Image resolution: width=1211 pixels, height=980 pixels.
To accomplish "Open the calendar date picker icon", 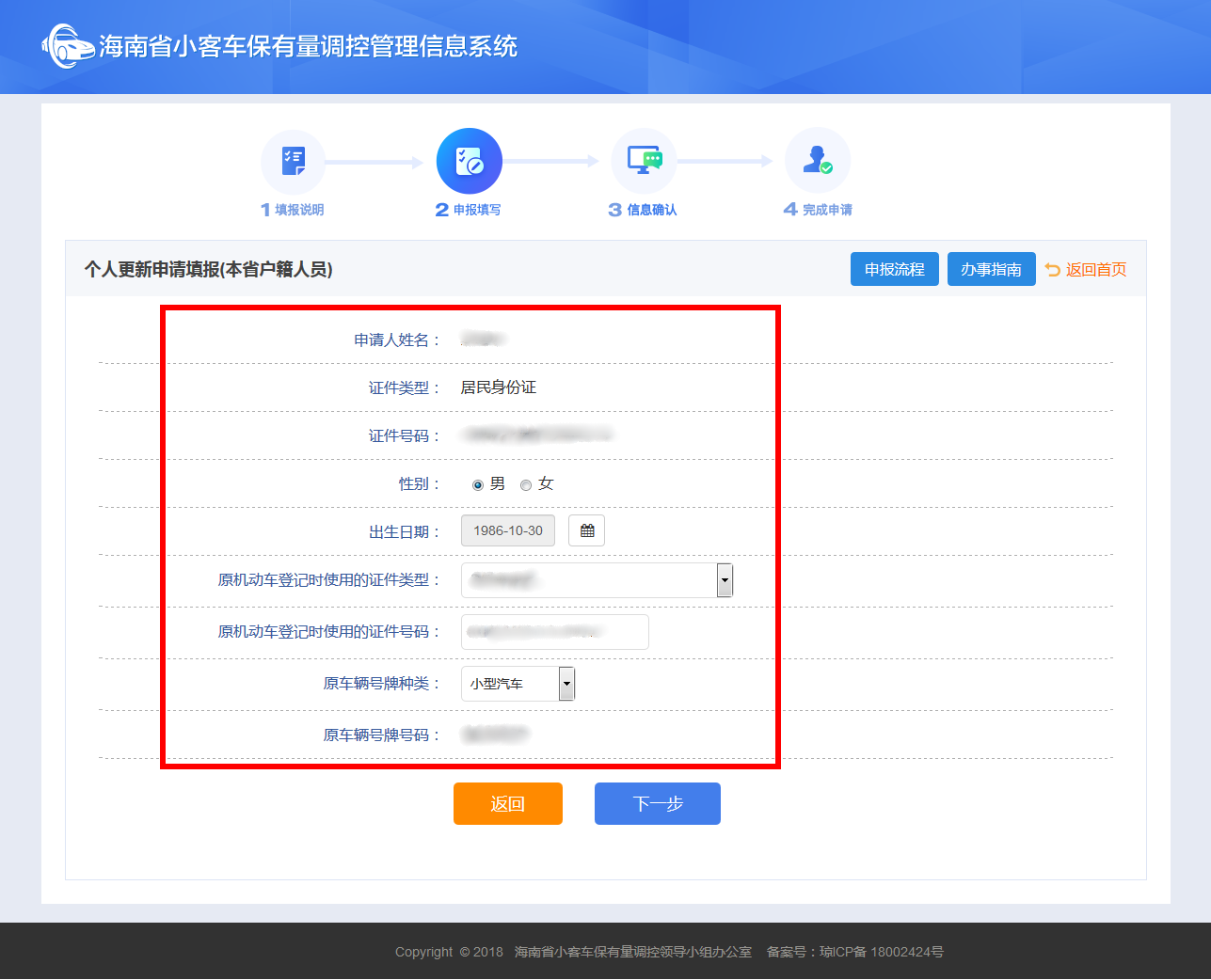I will [586, 530].
